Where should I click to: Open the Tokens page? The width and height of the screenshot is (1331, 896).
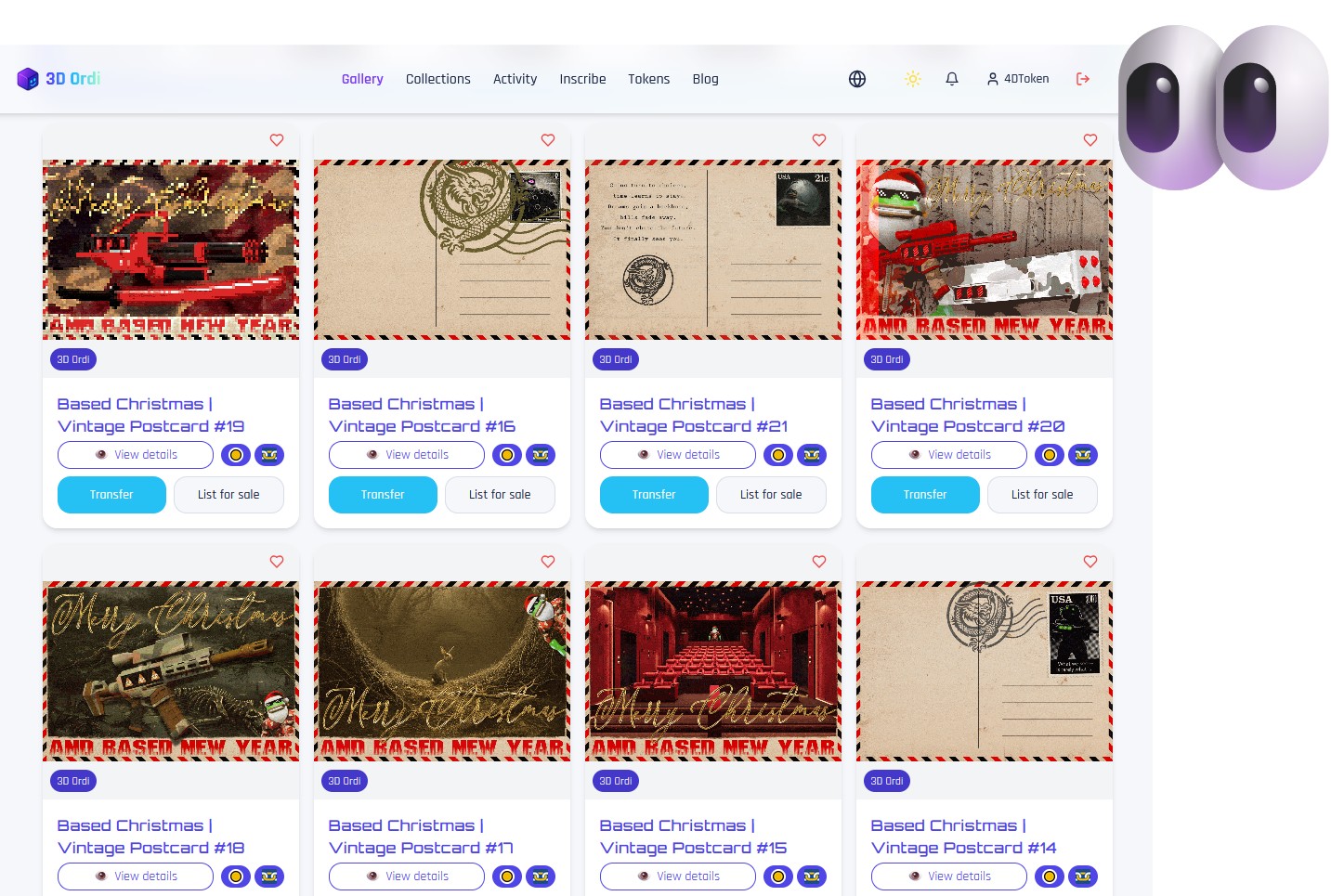coord(648,79)
